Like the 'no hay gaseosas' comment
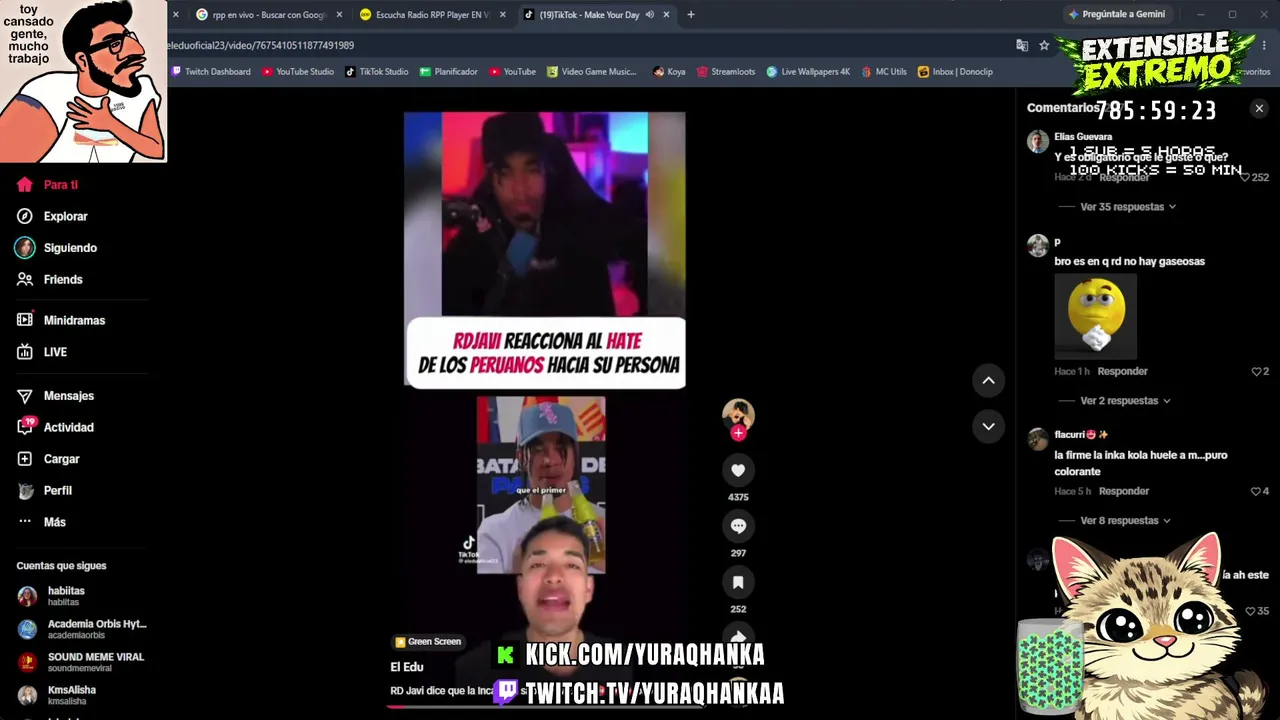The height and width of the screenshot is (720, 1280). (x=1257, y=371)
